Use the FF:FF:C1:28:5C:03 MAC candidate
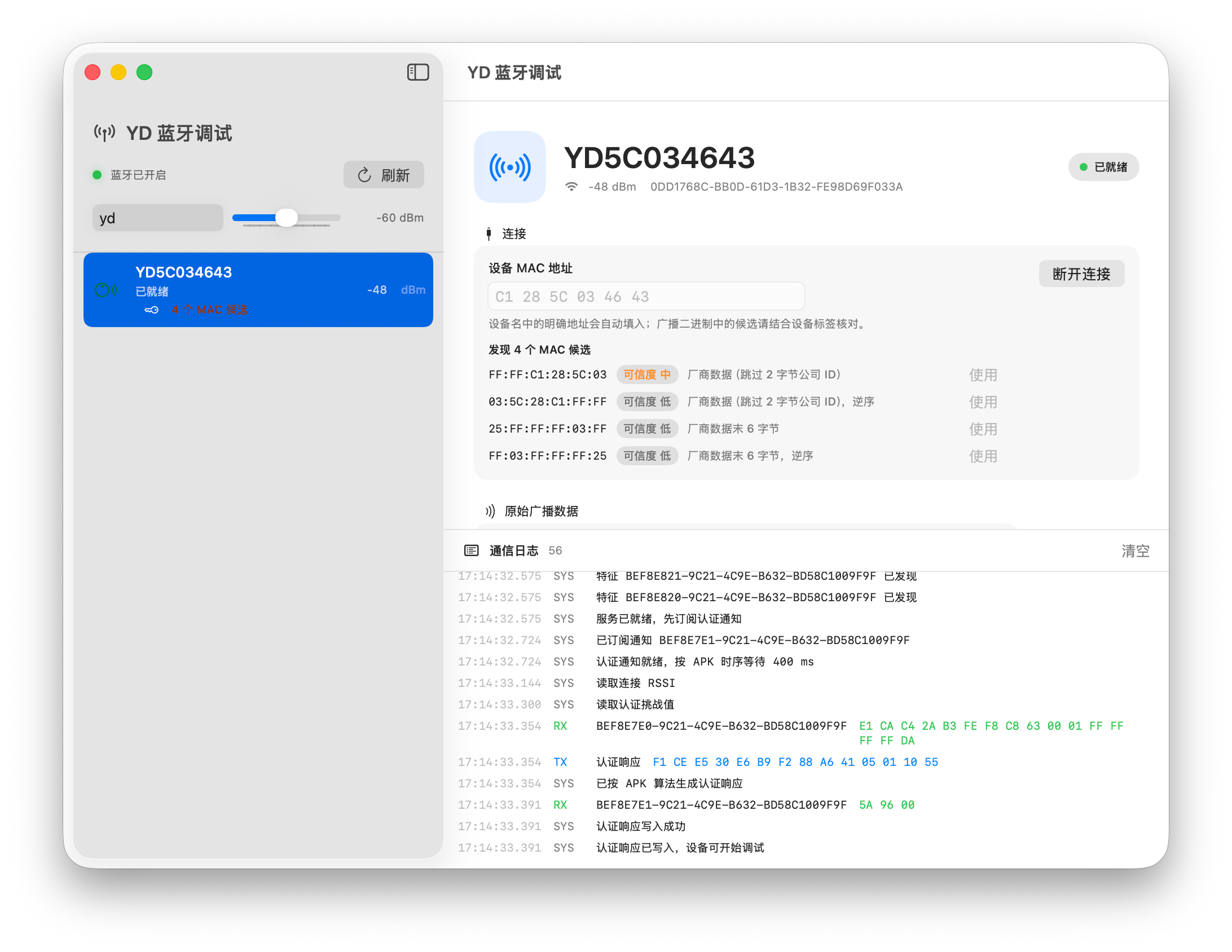Image resolution: width=1232 pixels, height=952 pixels. click(983, 375)
